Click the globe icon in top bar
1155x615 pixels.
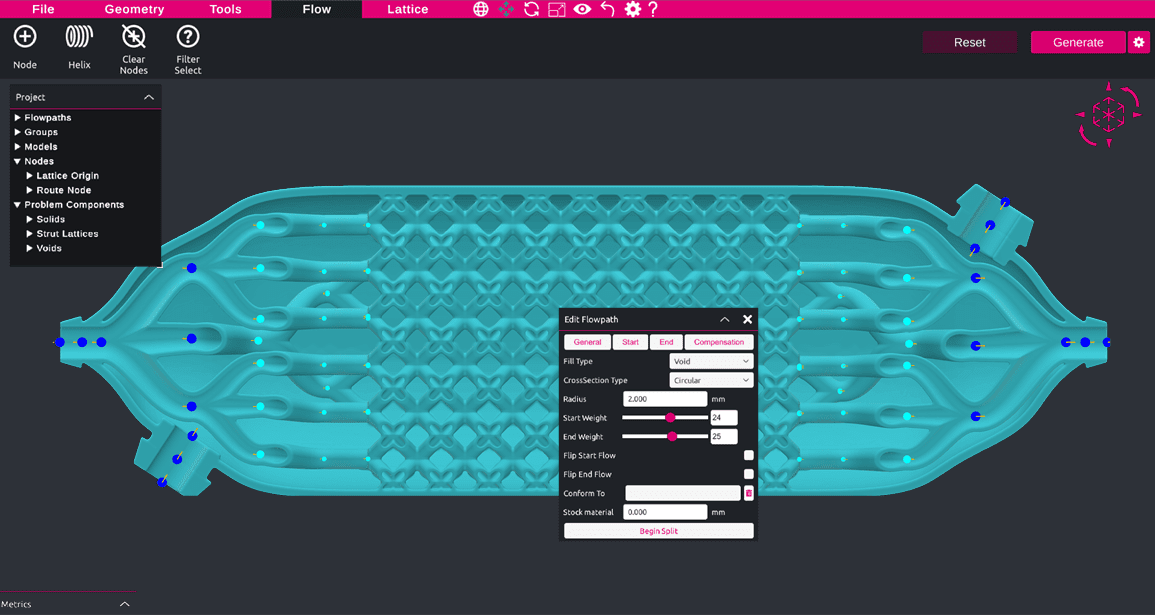click(x=481, y=10)
